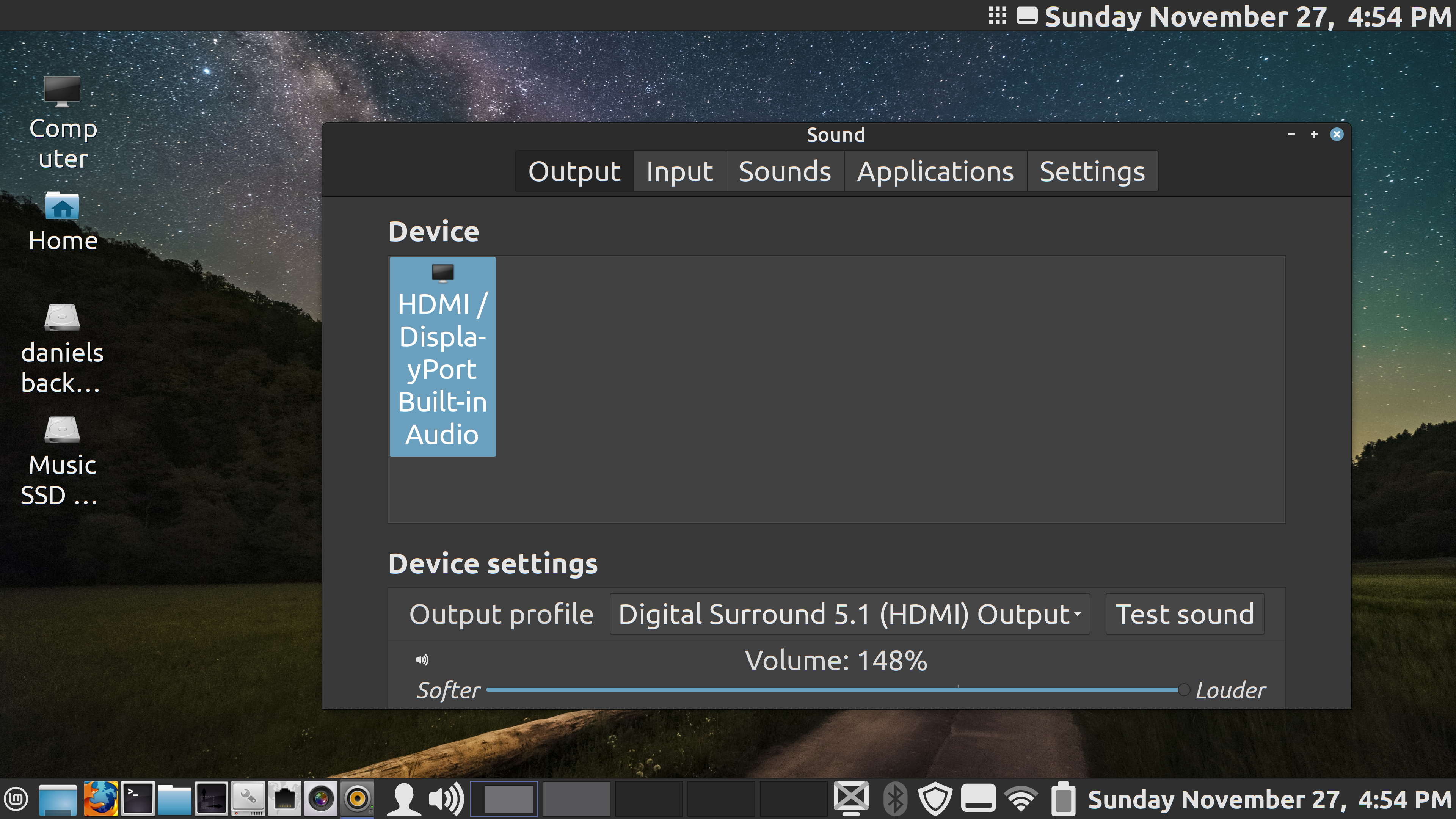Open the Wi-Fi network applet

point(1021,799)
